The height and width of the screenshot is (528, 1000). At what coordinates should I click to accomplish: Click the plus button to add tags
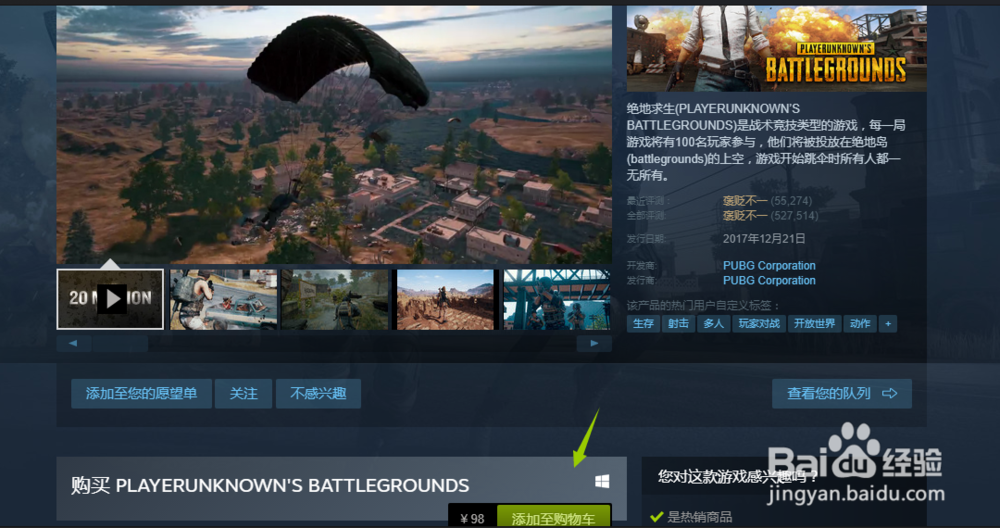tap(888, 323)
